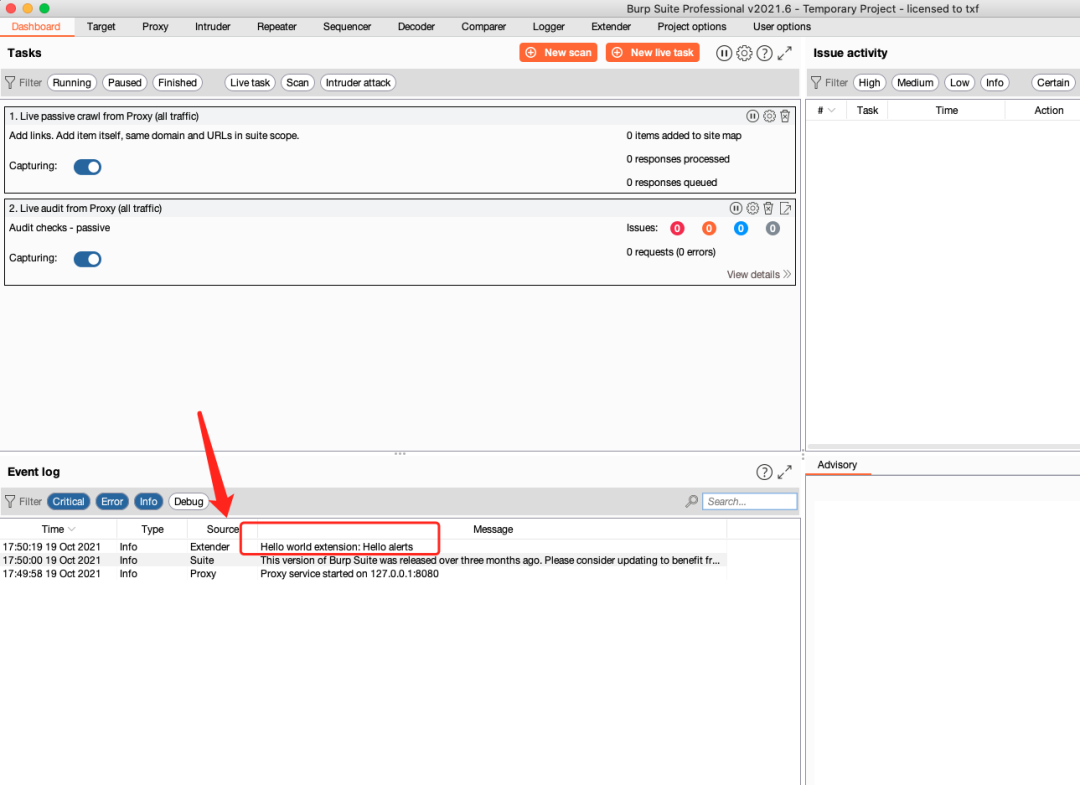Open the Project options tab
The height and width of the screenshot is (785, 1080).
pyautogui.click(x=692, y=27)
